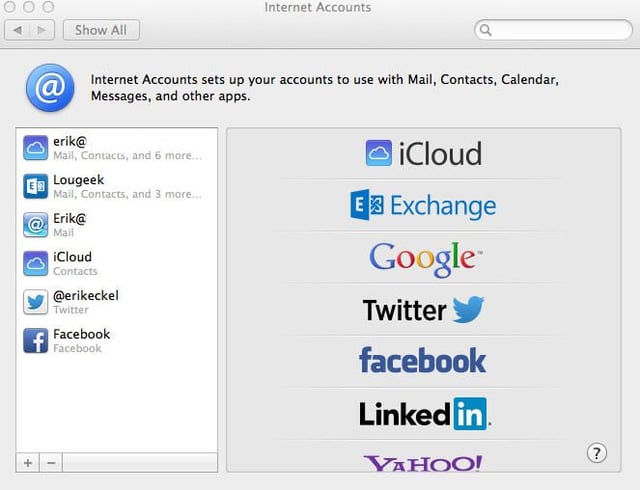Viewport: 640px width, 490px height.
Task: Click the large blue Internet Accounts @ icon
Action: pos(50,88)
